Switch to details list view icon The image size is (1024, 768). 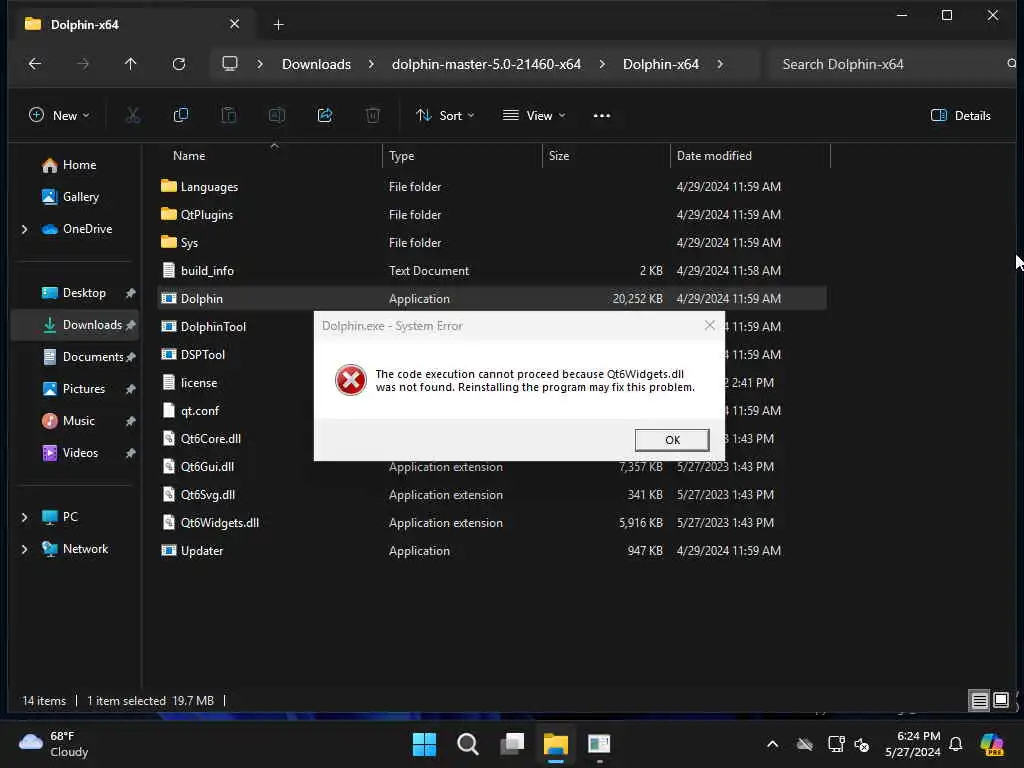click(x=979, y=701)
